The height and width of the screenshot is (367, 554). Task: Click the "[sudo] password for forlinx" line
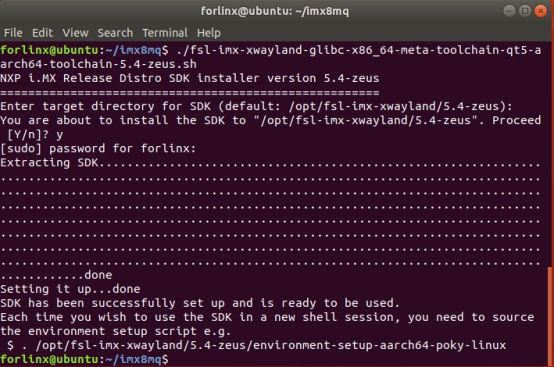(x=98, y=148)
